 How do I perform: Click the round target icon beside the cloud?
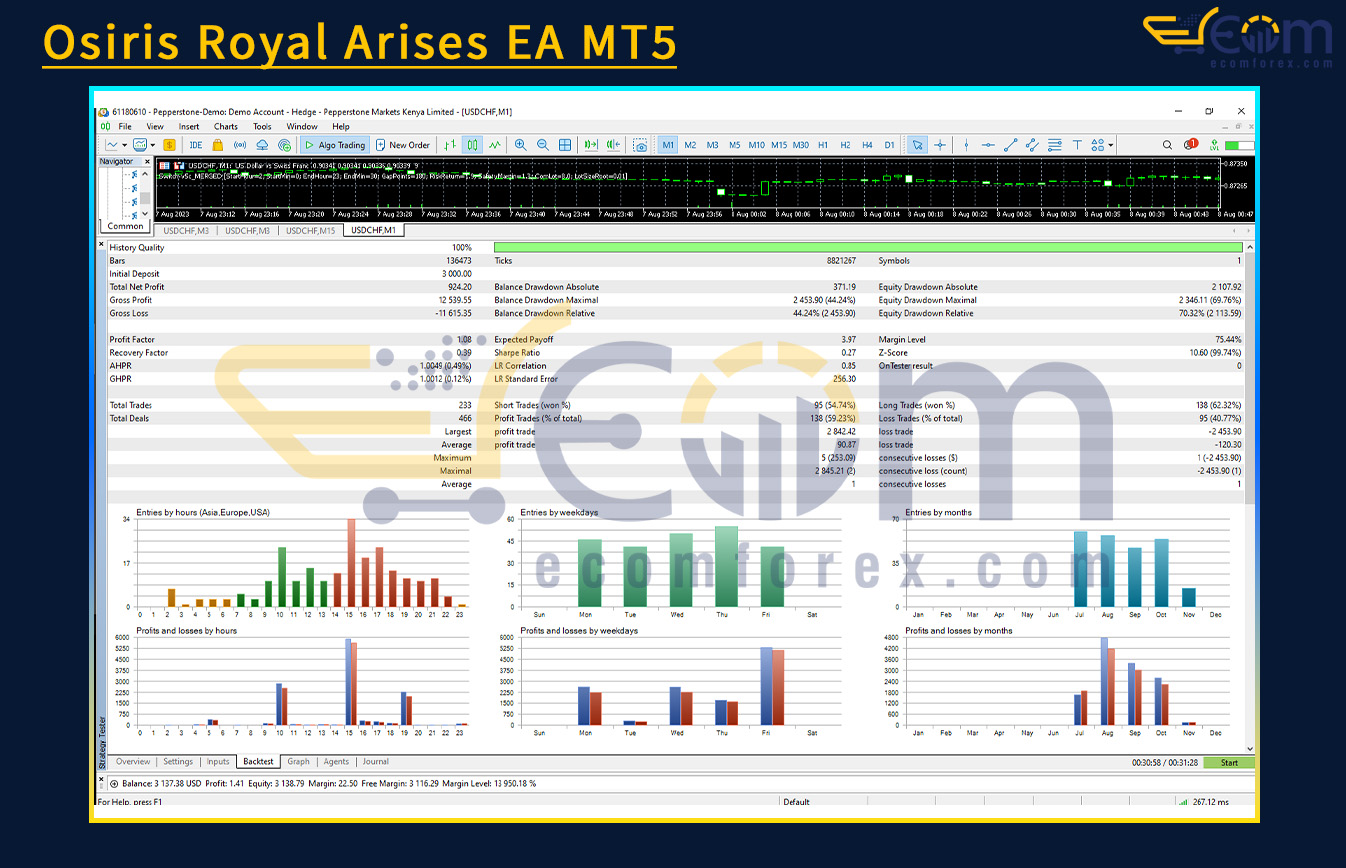coord(283,145)
